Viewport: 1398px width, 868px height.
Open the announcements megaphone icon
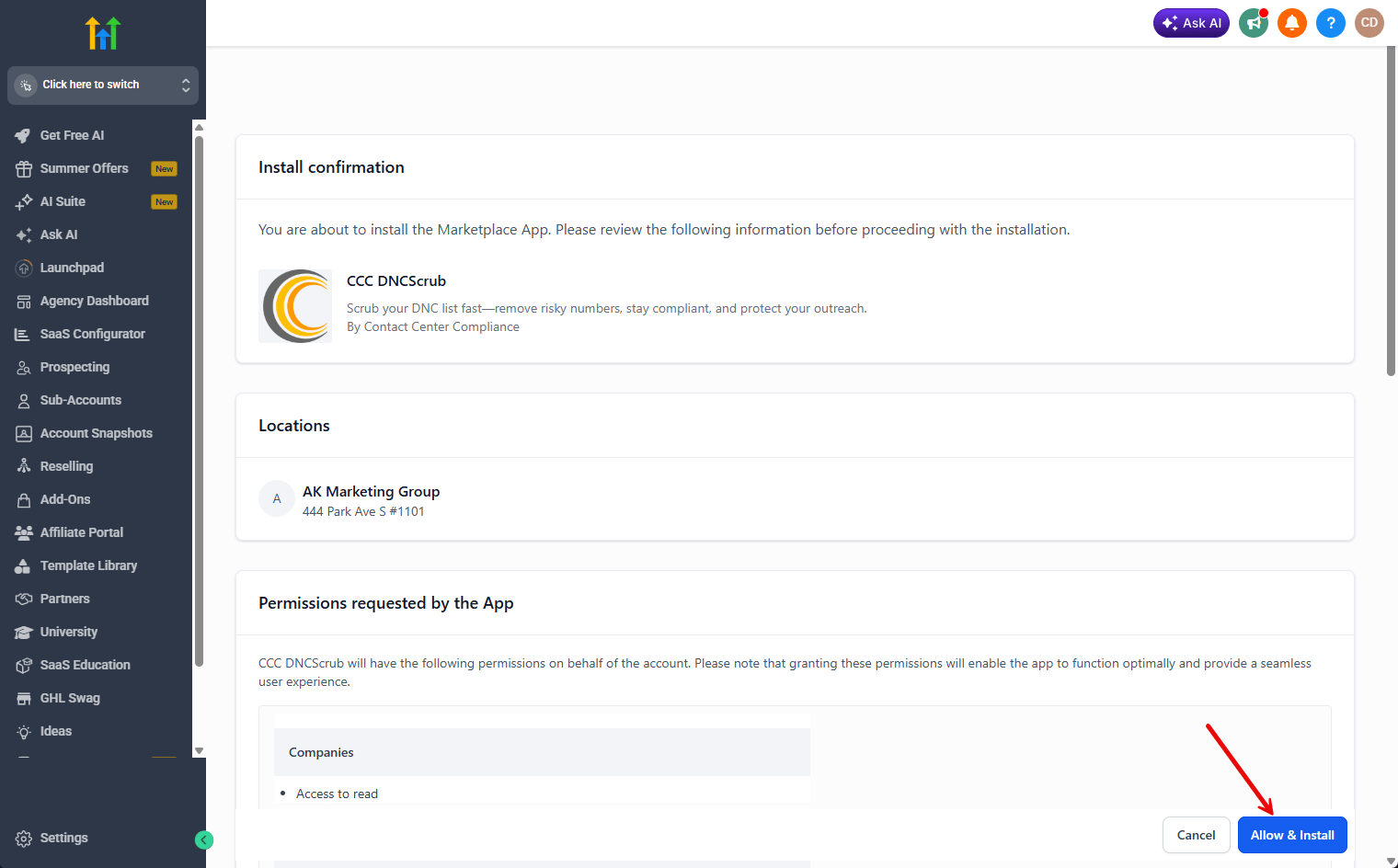tap(1254, 23)
